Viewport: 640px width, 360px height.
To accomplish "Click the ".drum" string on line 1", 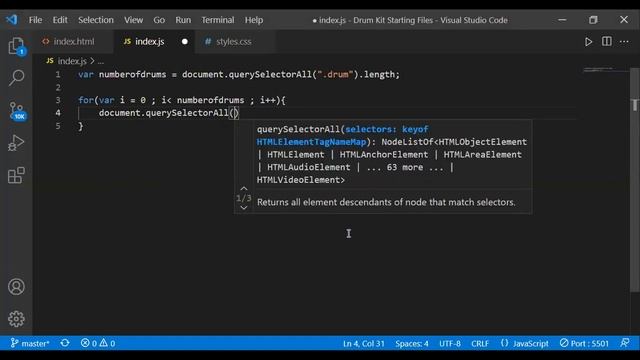I will [335, 74].
